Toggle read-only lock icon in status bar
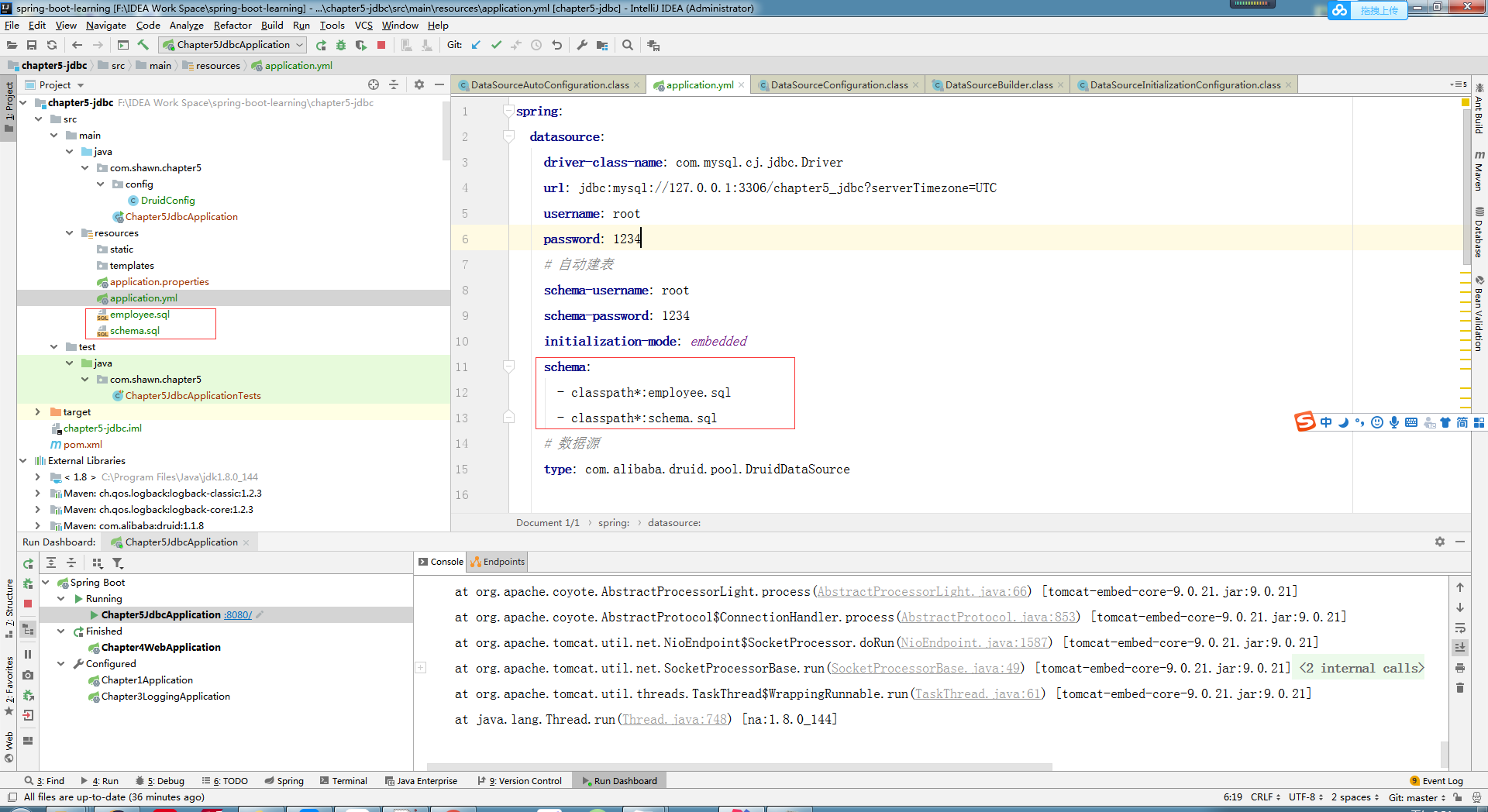 coord(1458,797)
